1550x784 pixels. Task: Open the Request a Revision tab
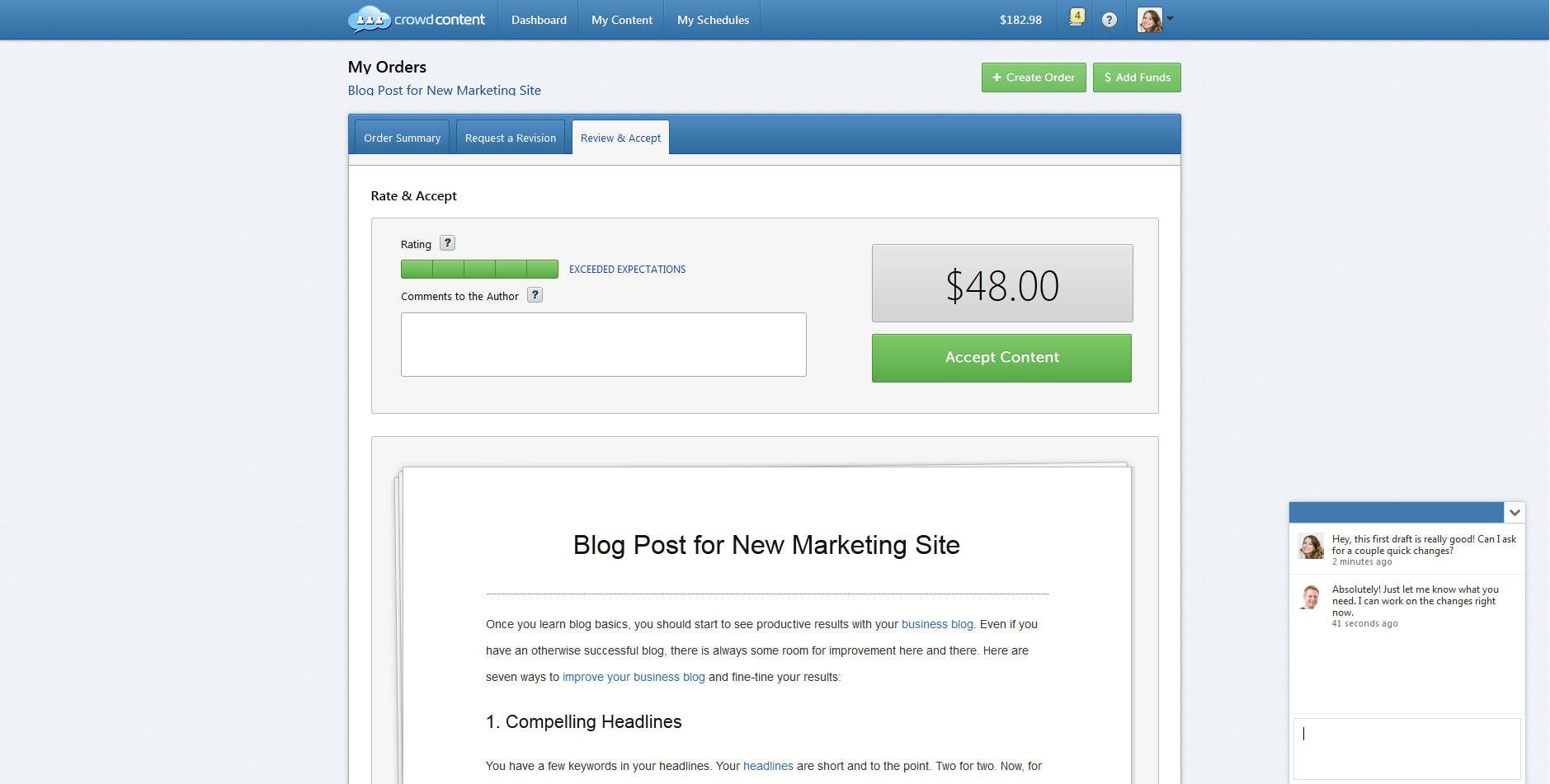tap(510, 138)
